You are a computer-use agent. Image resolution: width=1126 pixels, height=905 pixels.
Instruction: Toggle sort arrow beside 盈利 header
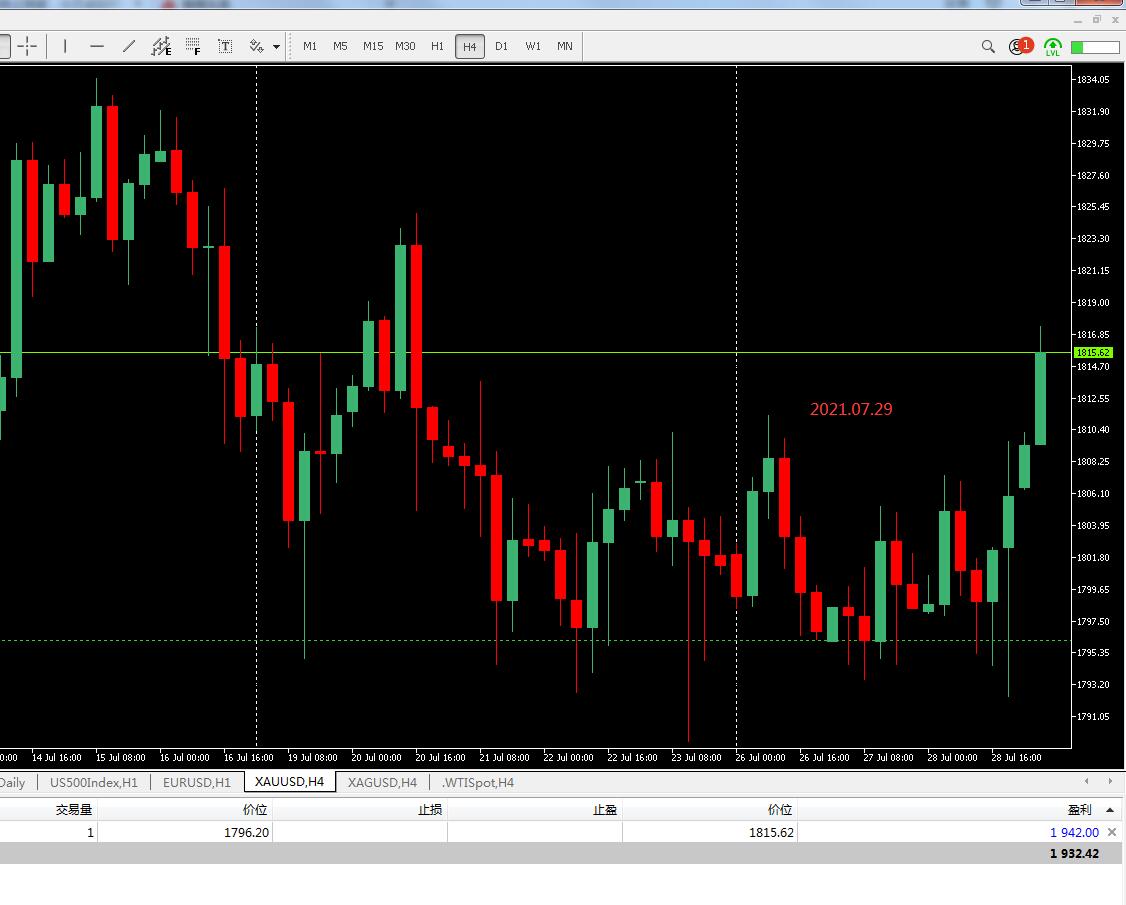1110,810
